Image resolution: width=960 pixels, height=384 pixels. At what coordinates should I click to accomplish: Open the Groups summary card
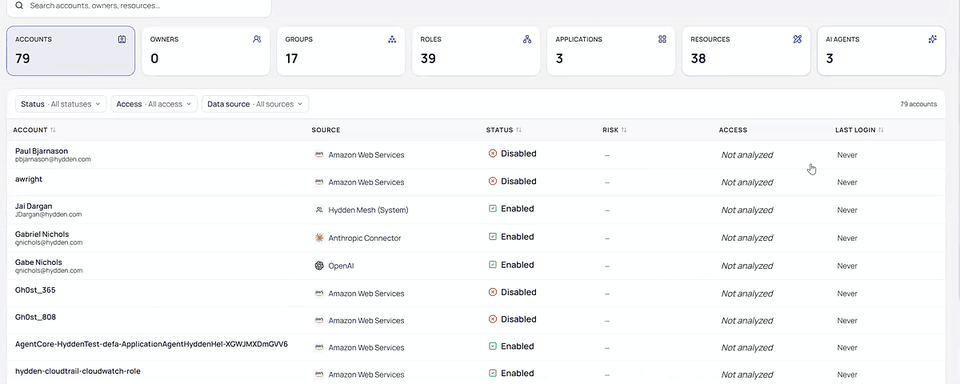[341, 51]
